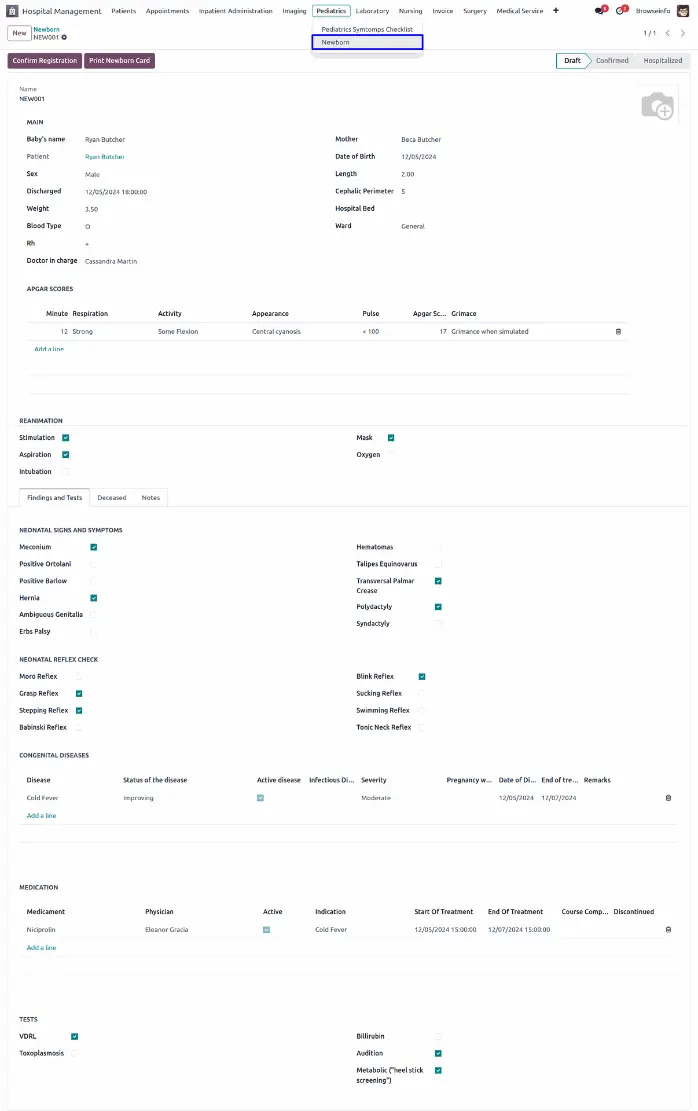Click Confirm Registration button
The width and height of the screenshot is (698, 1111).
(45, 61)
